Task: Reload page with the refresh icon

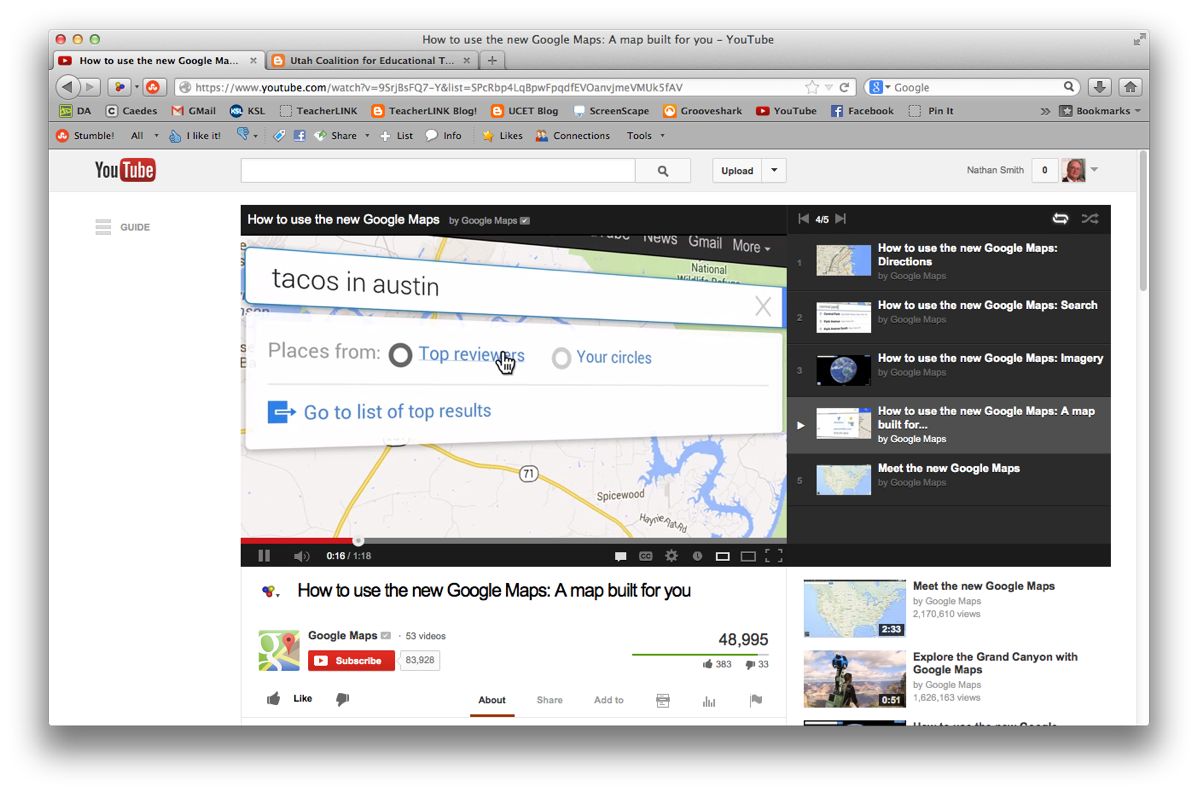Action: [x=844, y=87]
